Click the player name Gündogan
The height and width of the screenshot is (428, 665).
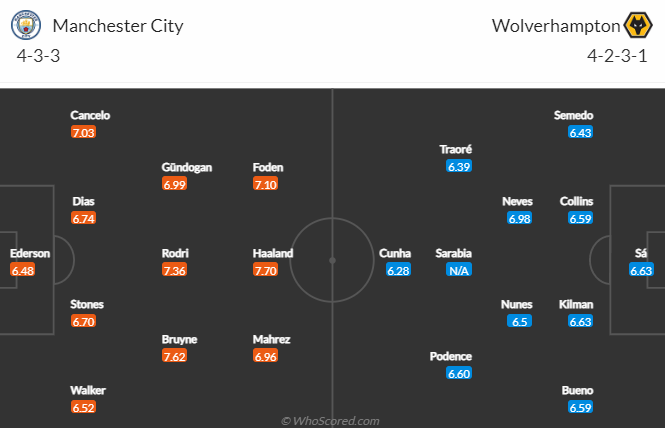pos(187,167)
